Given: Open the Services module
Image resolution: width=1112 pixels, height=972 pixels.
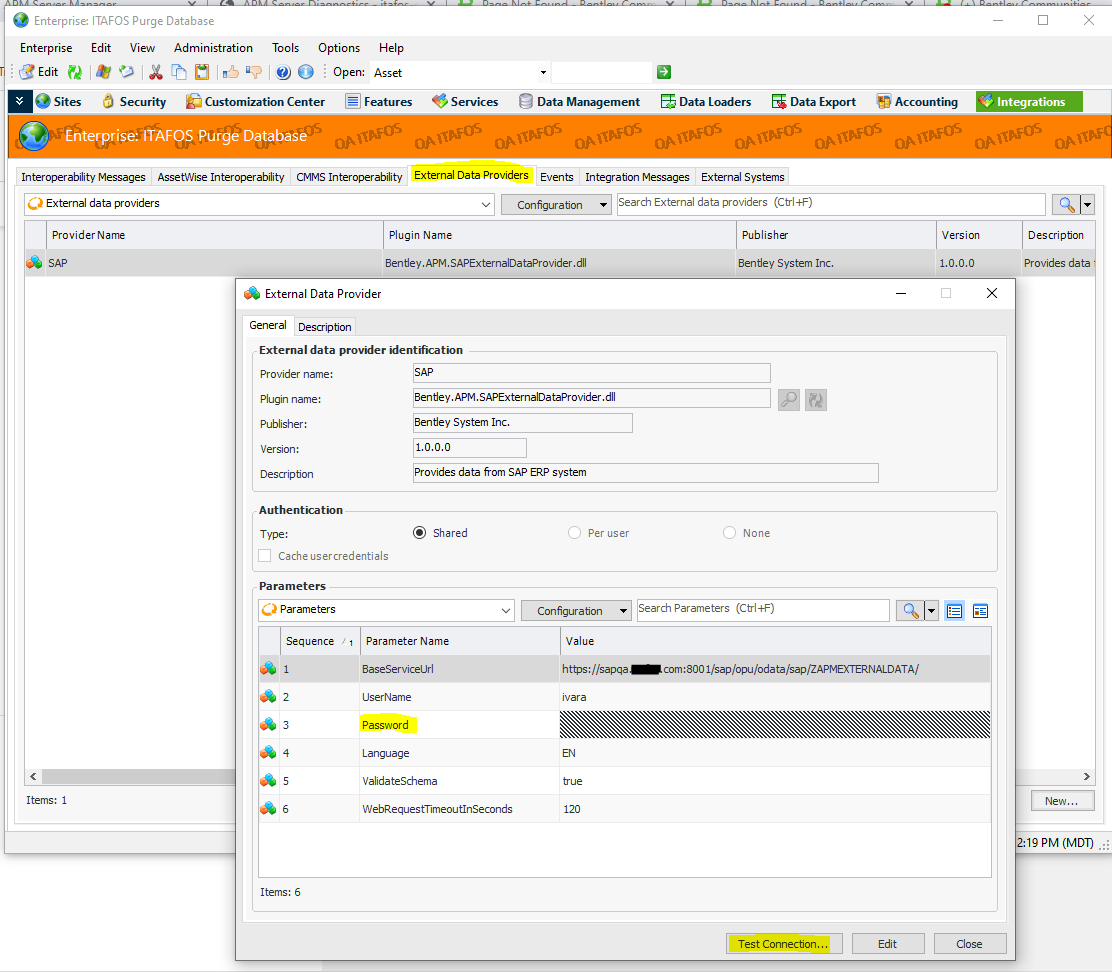Looking at the screenshot, I should [465, 101].
